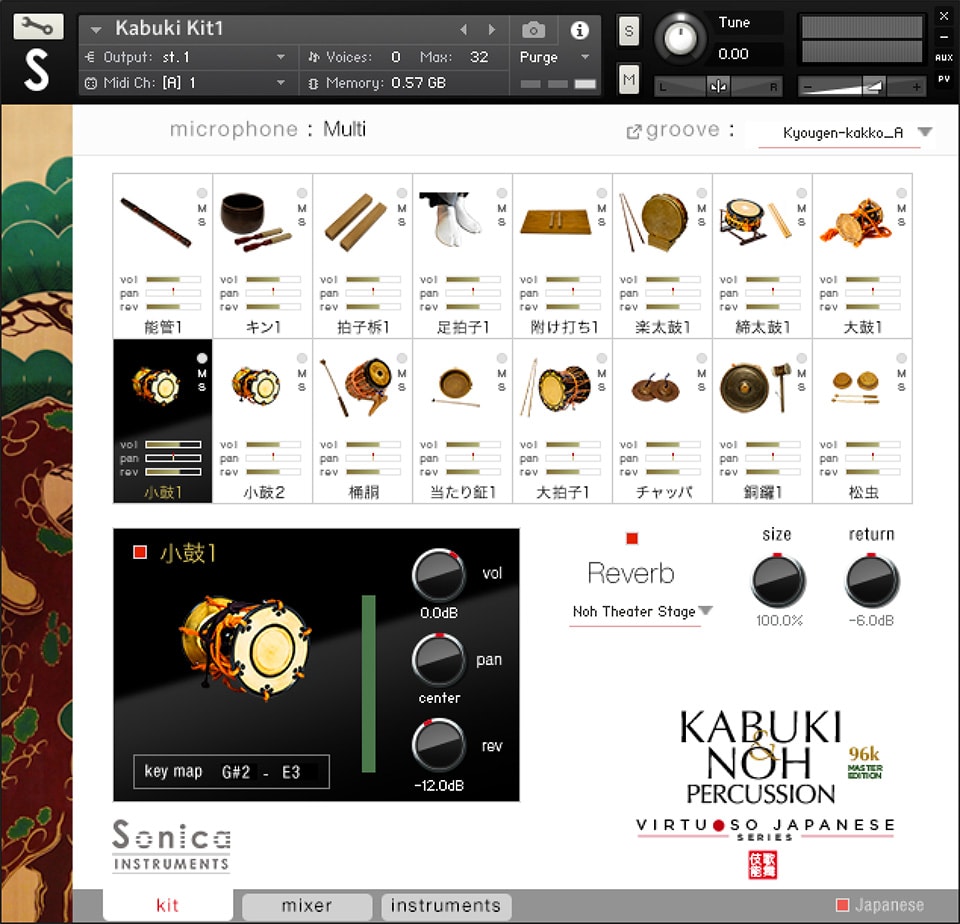This screenshot has width=960, height=924.
Task: Click the 小鼓1 rev -12.0dB value
Action: (439, 786)
